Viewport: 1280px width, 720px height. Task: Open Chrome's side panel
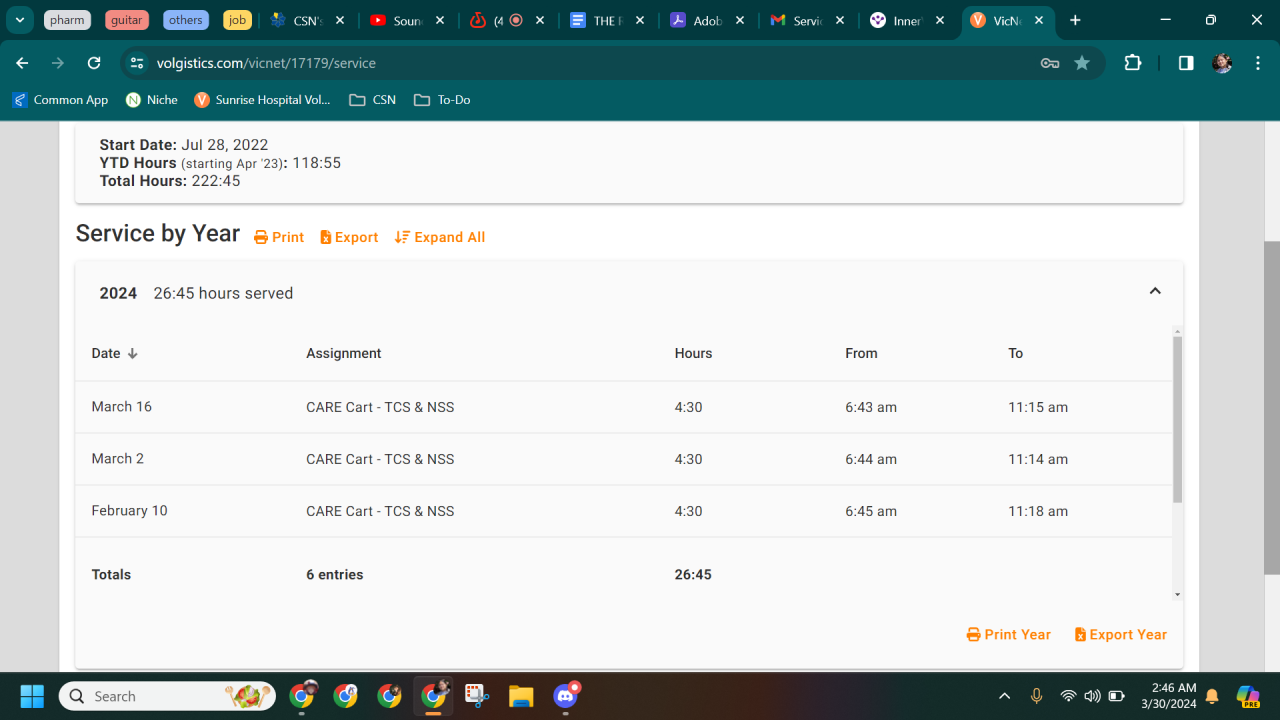(1186, 63)
